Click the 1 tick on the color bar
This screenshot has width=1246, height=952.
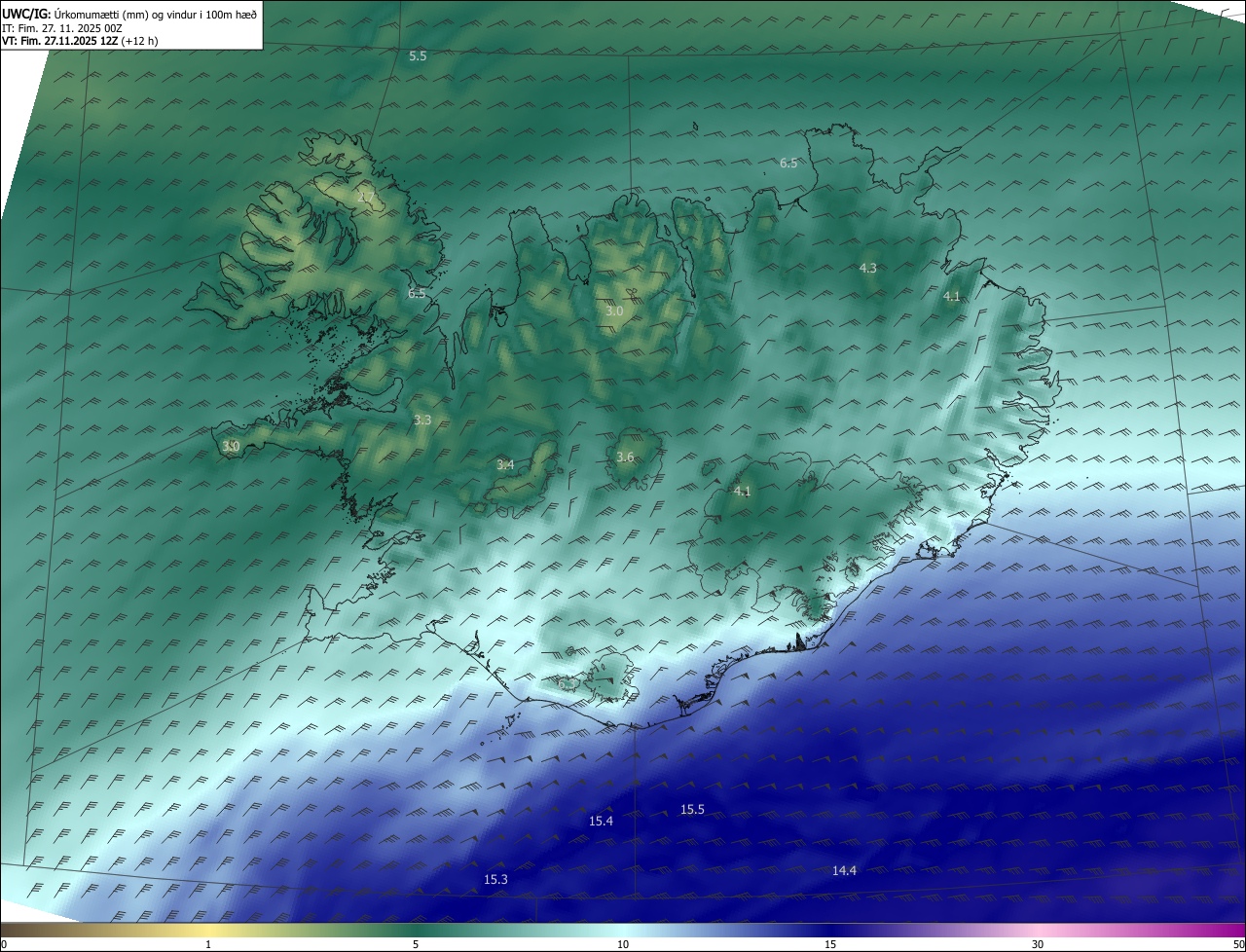[x=208, y=944]
